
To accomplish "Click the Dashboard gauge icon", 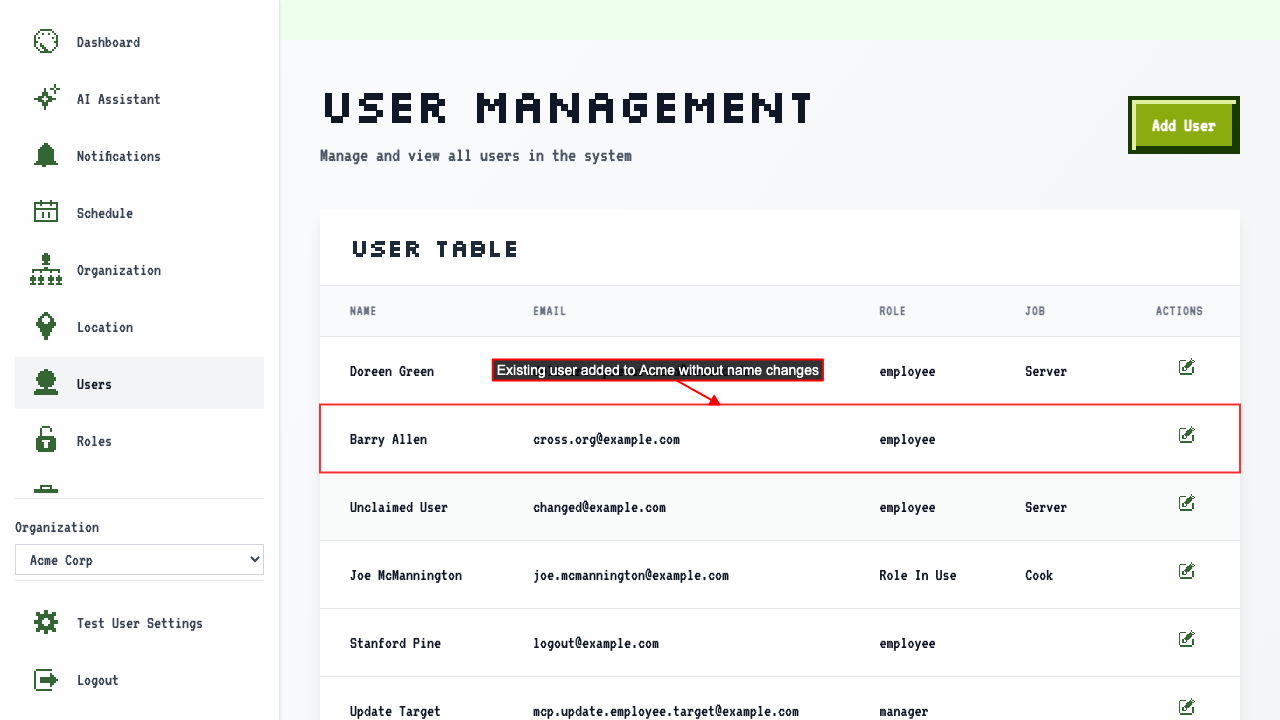I will coord(46,42).
